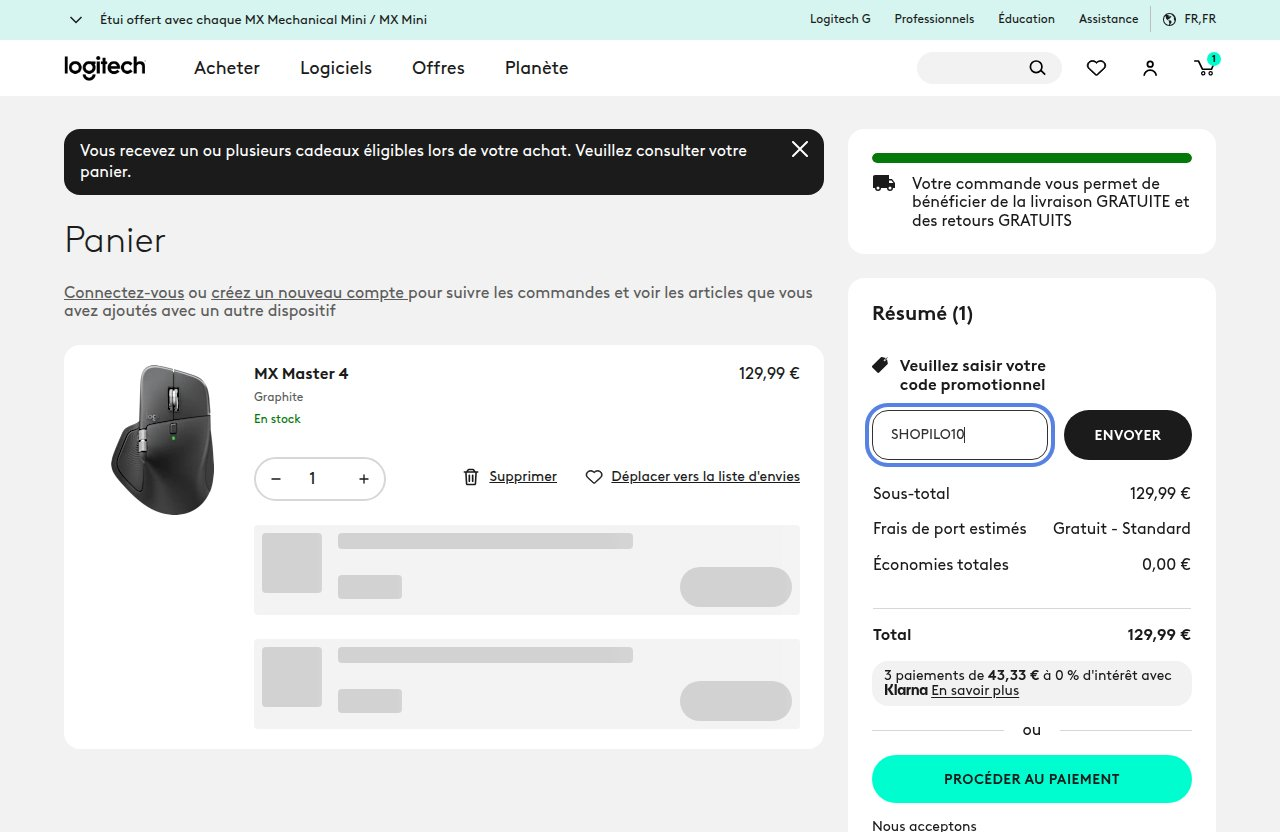Click créez un nouveau compte link
The width and height of the screenshot is (1280, 832).
308,293
